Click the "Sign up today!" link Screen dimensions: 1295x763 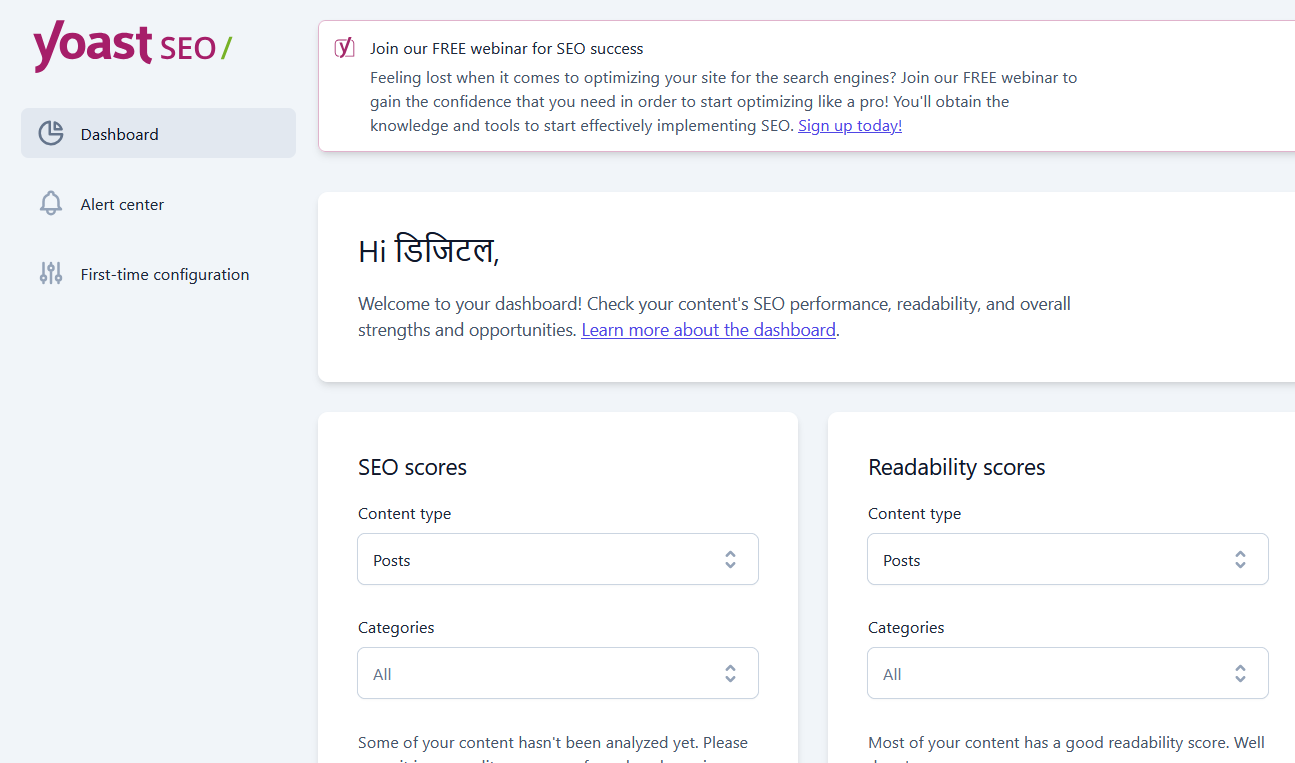click(850, 126)
